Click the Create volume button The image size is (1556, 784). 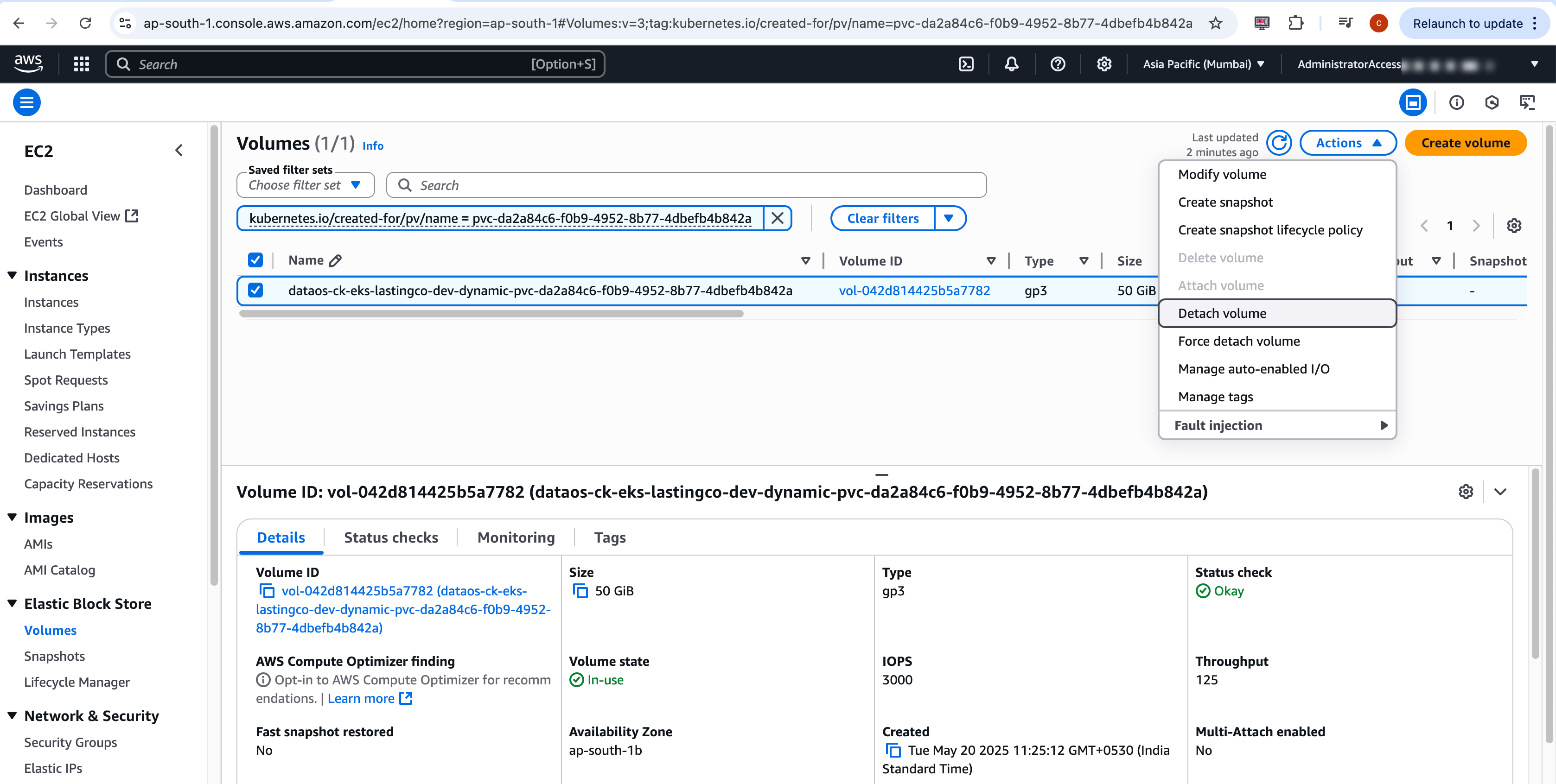point(1466,143)
